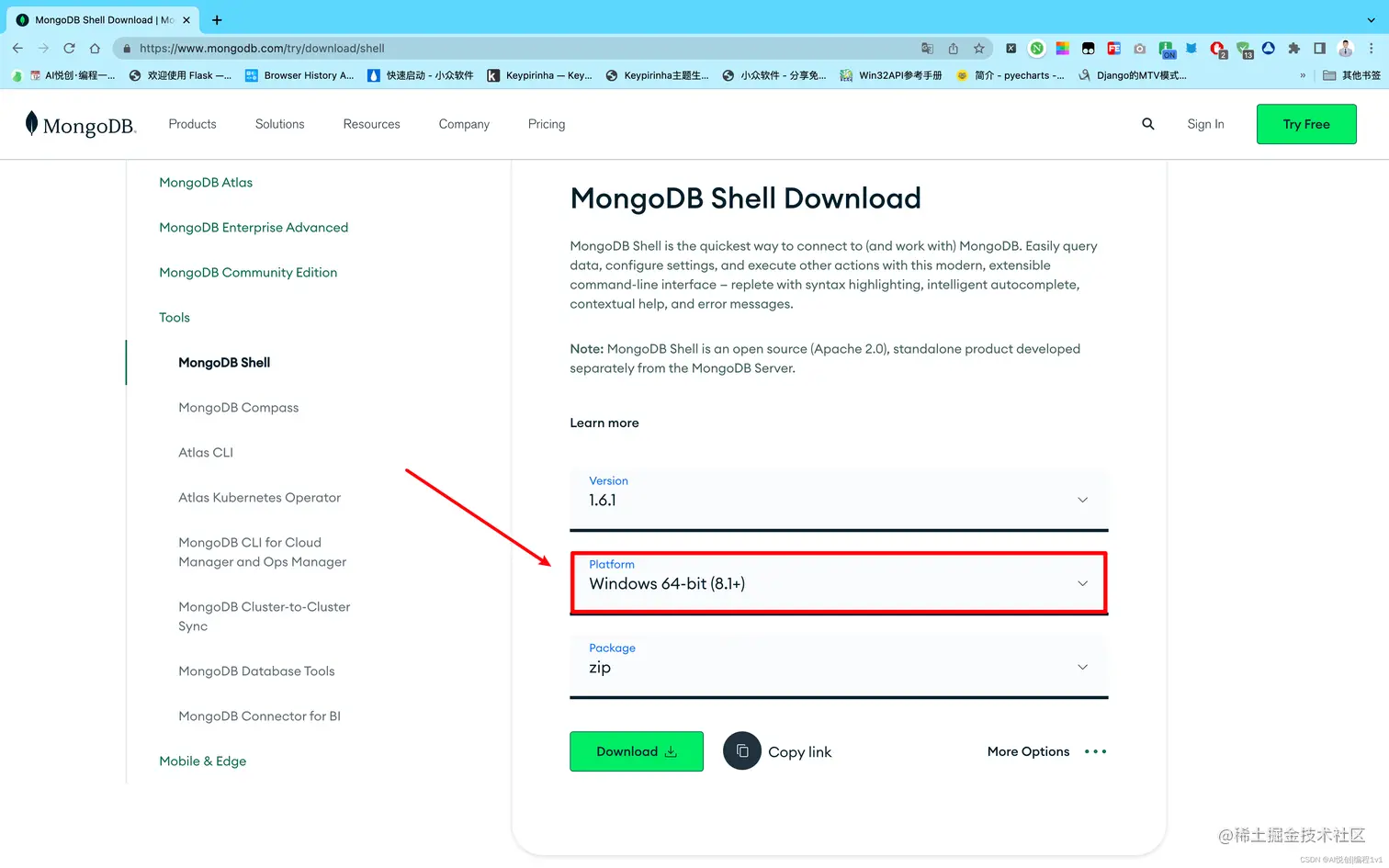The image size is (1389, 868).
Task: Click the site search magnifier icon
Action: pyautogui.click(x=1147, y=124)
